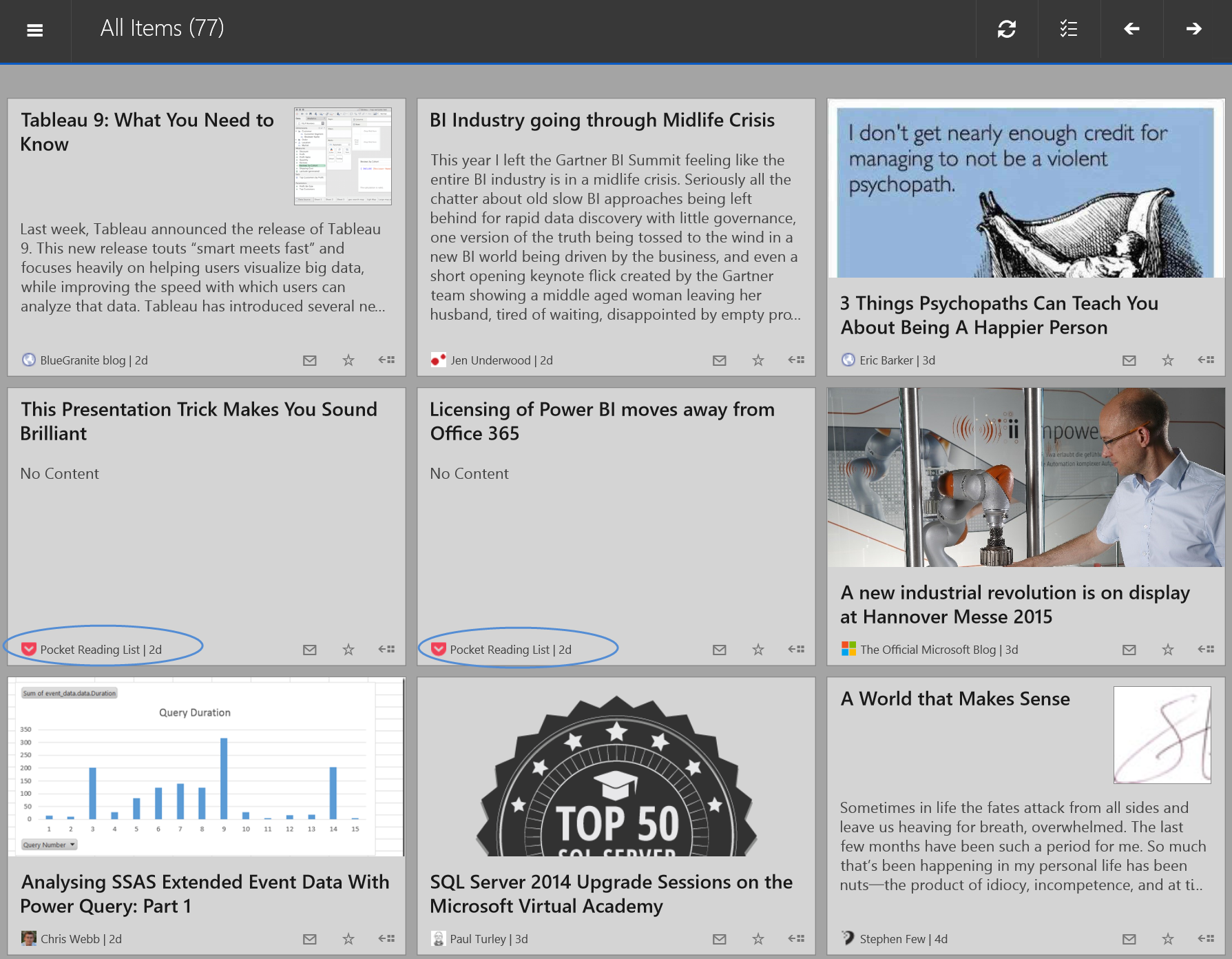Email the Presentation Trick article

point(310,650)
